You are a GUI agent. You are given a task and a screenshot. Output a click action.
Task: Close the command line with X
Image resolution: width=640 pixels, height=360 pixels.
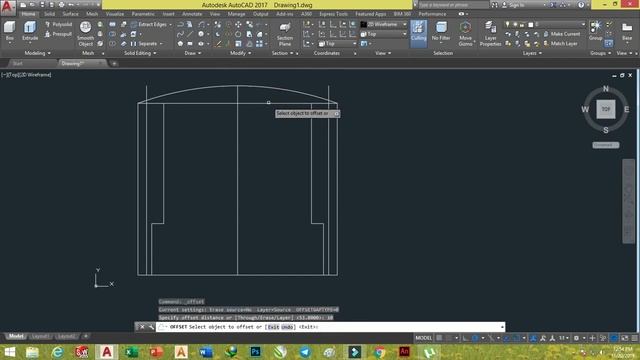pos(142,327)
